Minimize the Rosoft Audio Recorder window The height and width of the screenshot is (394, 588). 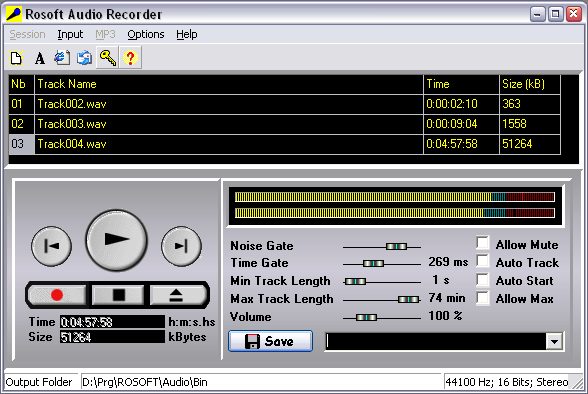pos(537,14)
